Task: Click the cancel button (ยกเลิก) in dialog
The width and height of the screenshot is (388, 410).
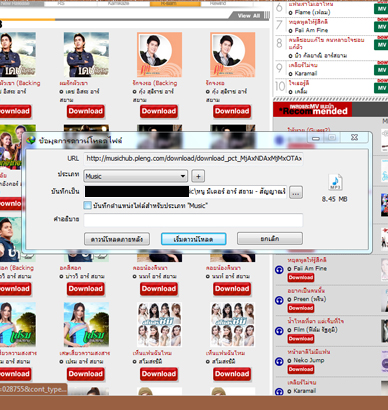Action: click(270, 239)
